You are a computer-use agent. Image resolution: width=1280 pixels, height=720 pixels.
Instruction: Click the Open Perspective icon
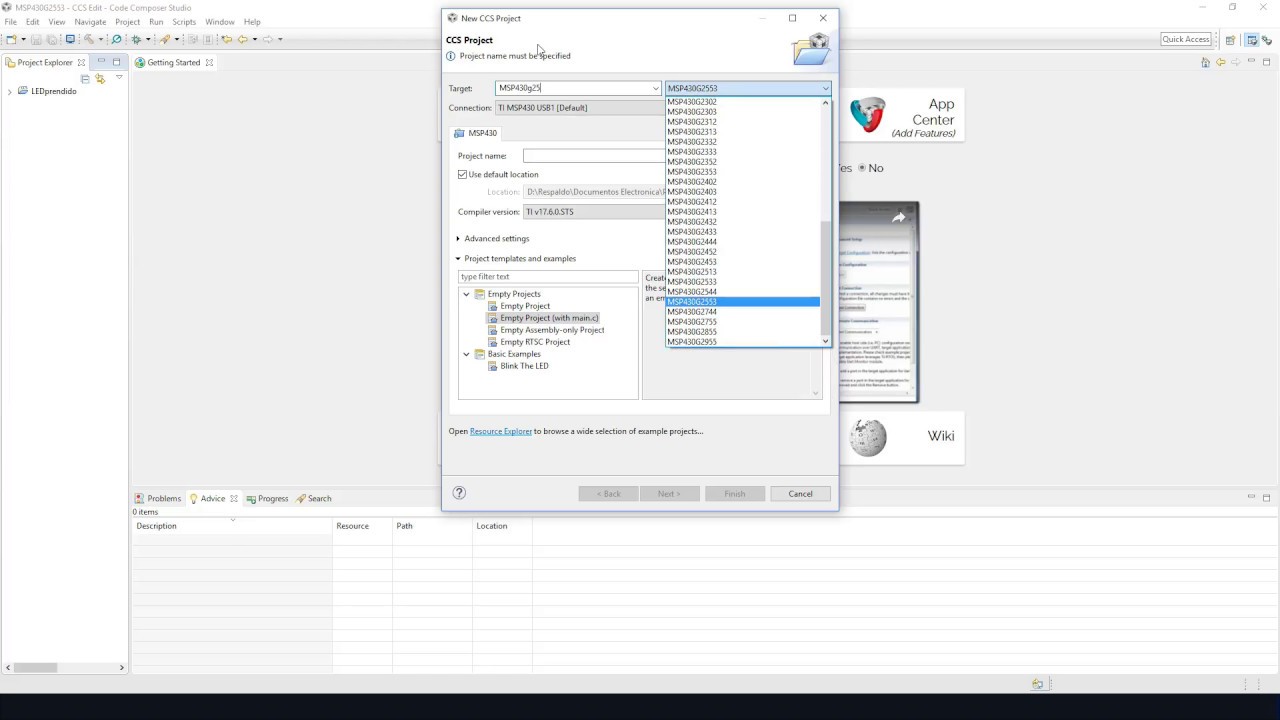point(1230,40)
